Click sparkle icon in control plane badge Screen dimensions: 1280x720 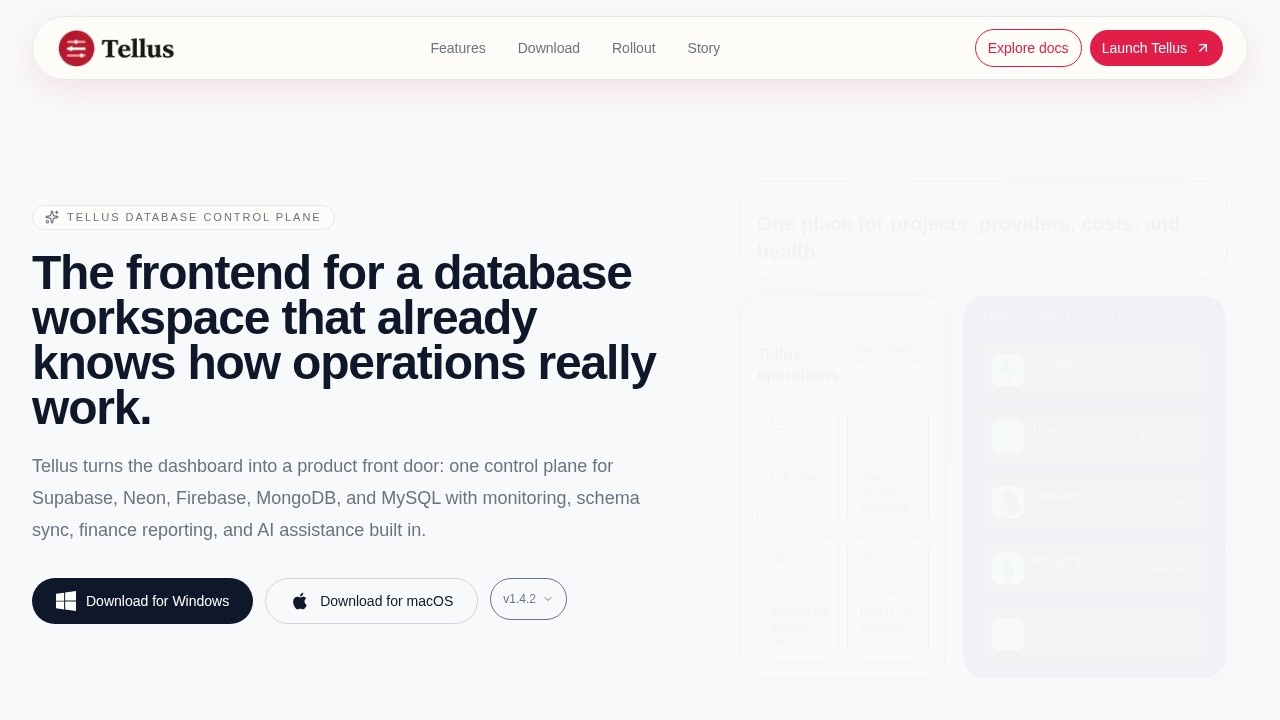click(52, 217)
